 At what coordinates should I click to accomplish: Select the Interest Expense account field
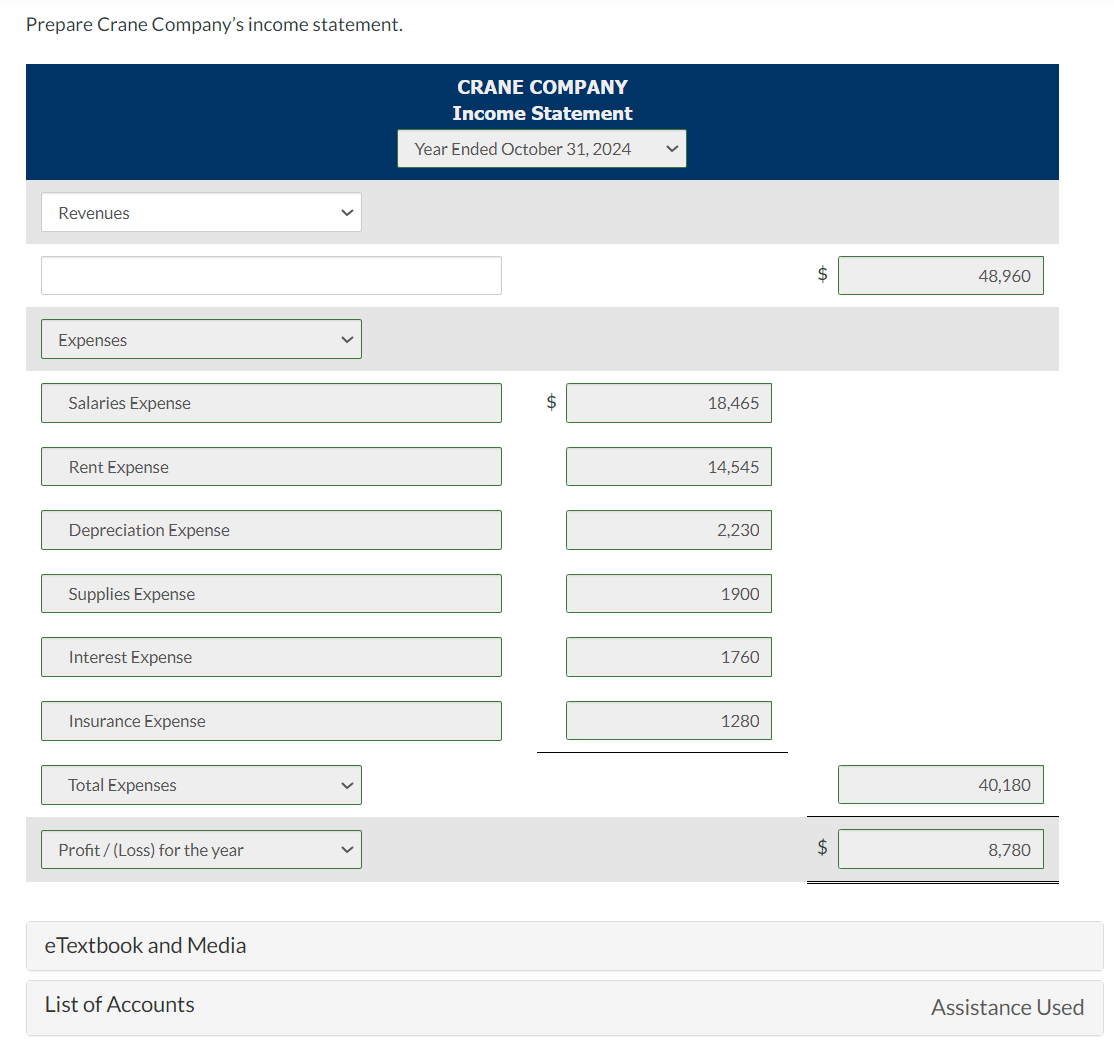[271, 657]
